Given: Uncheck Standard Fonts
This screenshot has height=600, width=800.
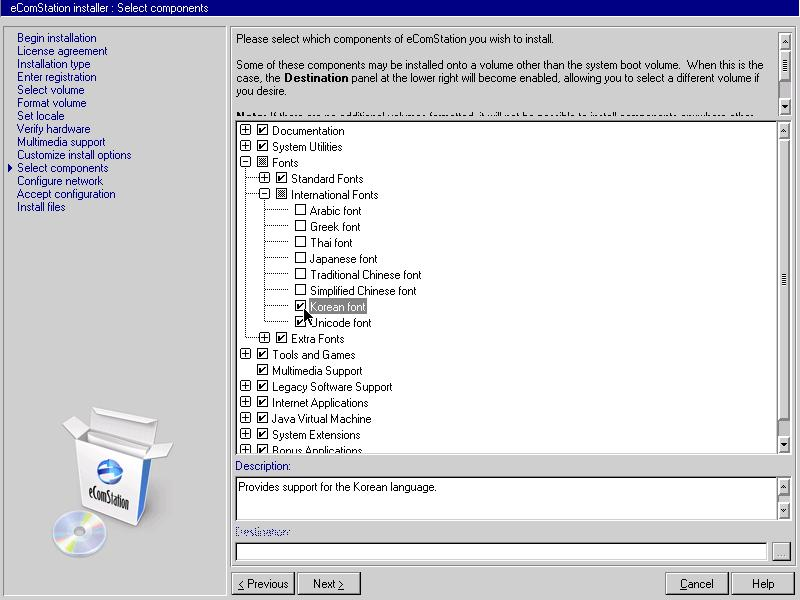Looking at the screenshot, I should pos(281,178).
